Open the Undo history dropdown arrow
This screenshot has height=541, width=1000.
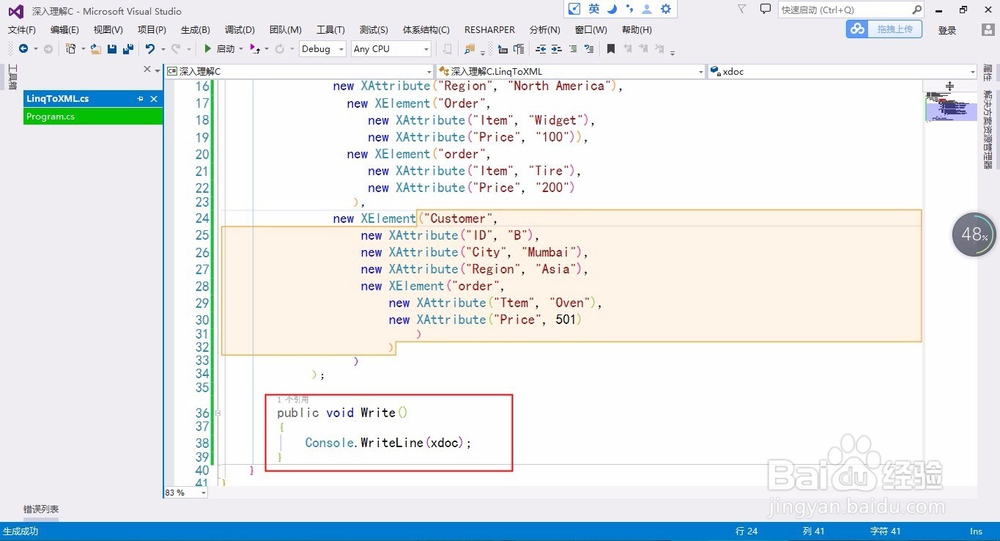point(163,48)
